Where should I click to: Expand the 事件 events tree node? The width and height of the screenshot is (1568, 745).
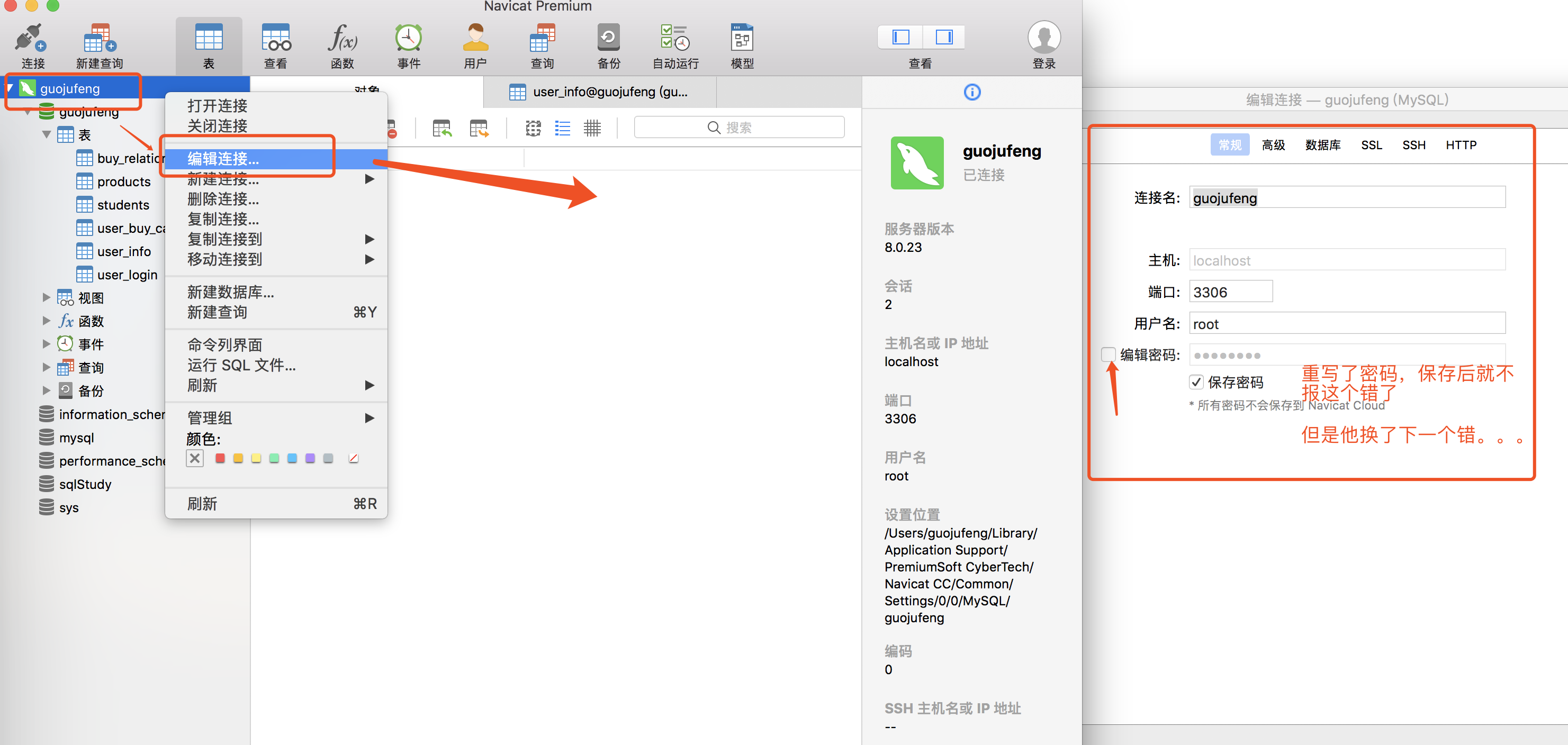click(x=46, y=344)
